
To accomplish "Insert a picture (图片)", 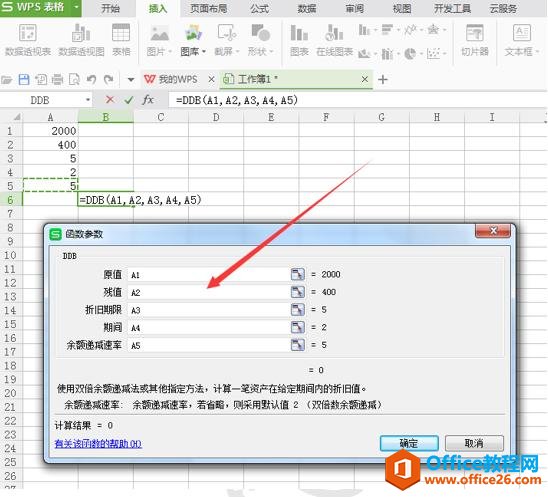I will point(159,40).
